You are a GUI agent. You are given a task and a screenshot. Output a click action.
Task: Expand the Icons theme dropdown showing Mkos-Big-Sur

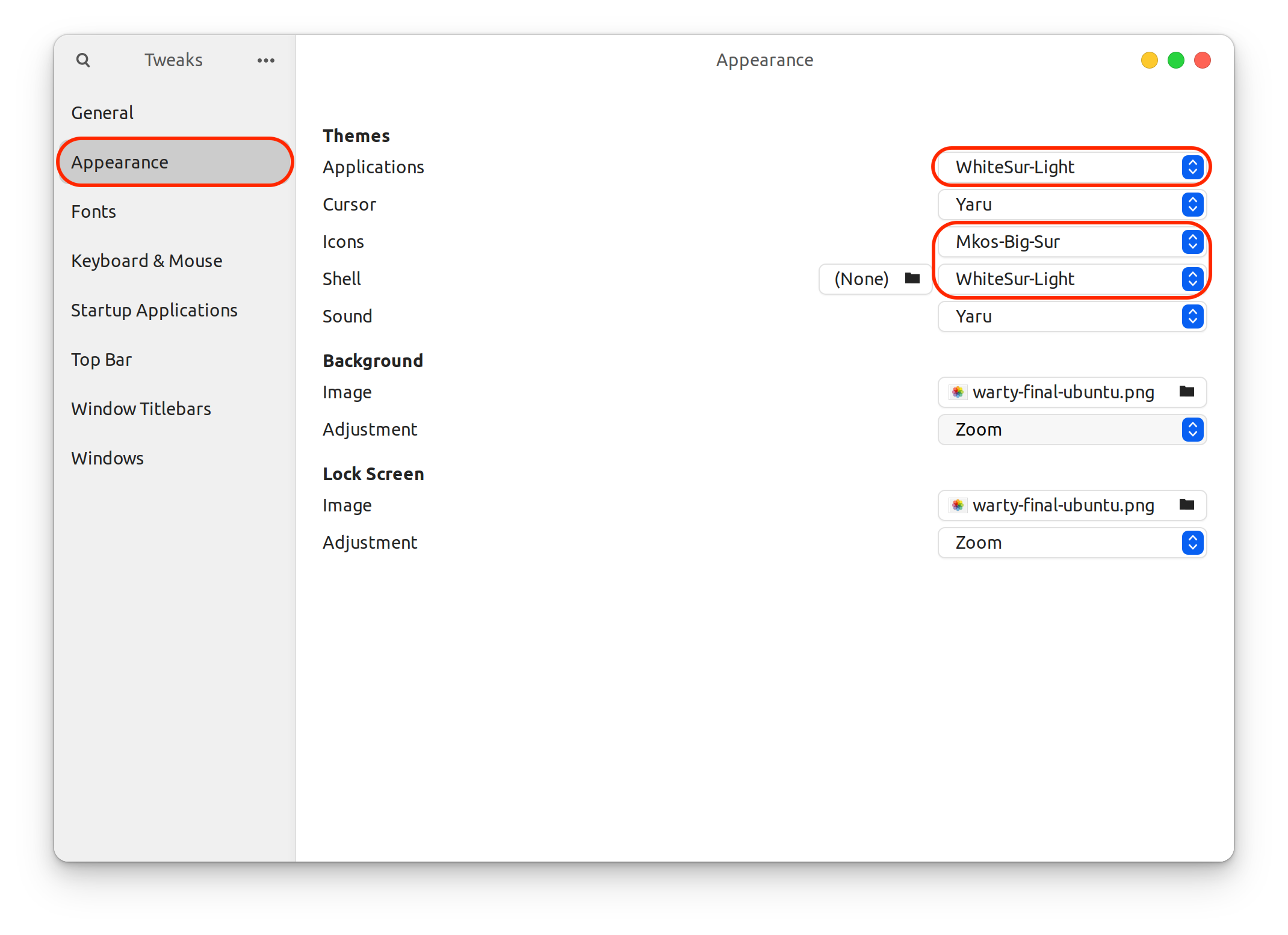[1072, 242]
